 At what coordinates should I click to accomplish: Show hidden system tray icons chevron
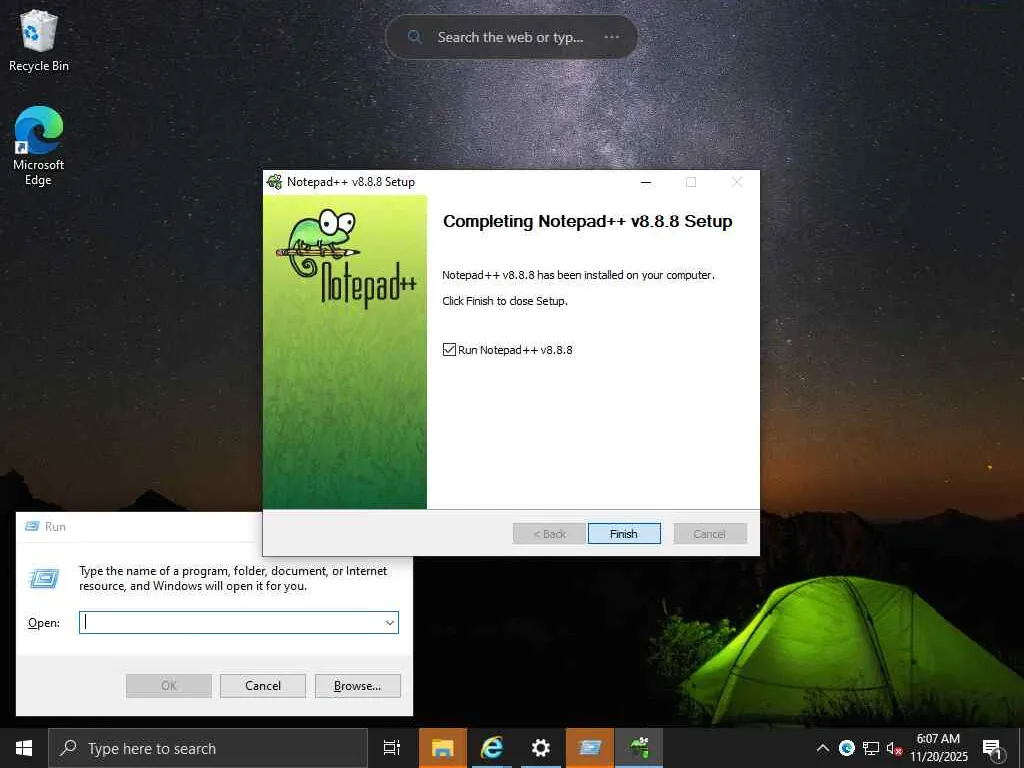[823, 748]
